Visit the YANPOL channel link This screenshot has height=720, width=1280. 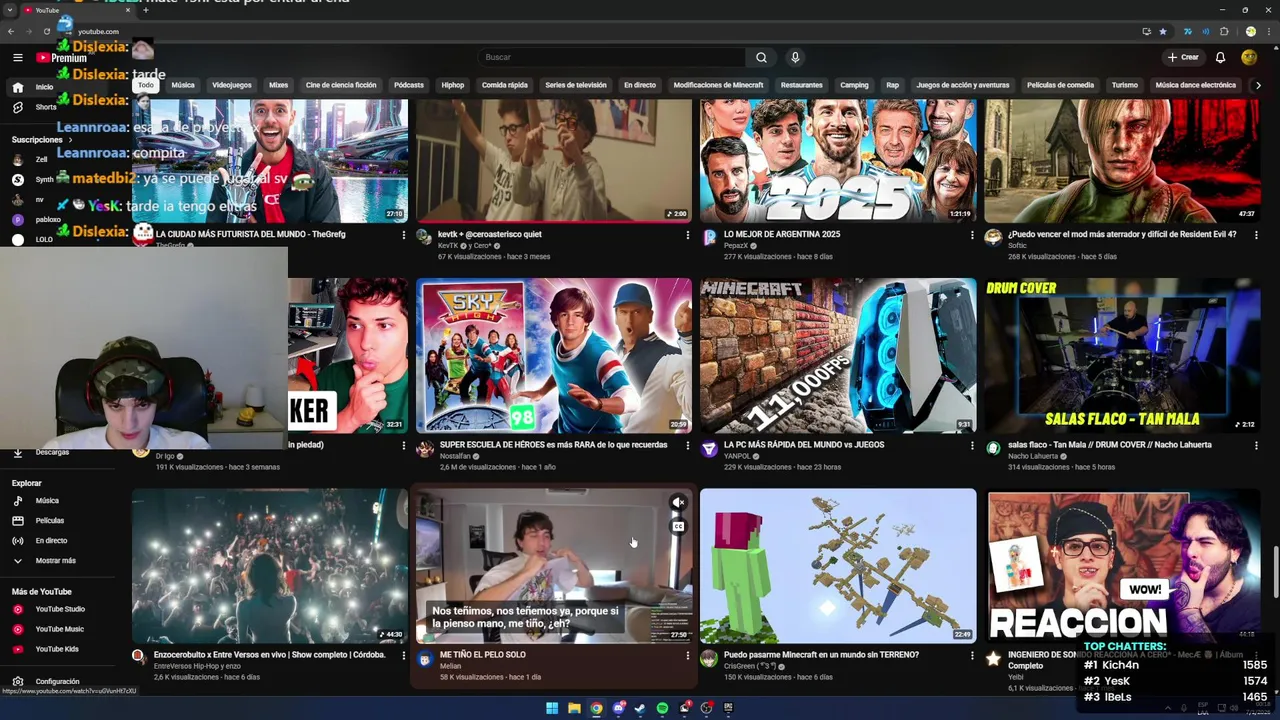(737, 456)
